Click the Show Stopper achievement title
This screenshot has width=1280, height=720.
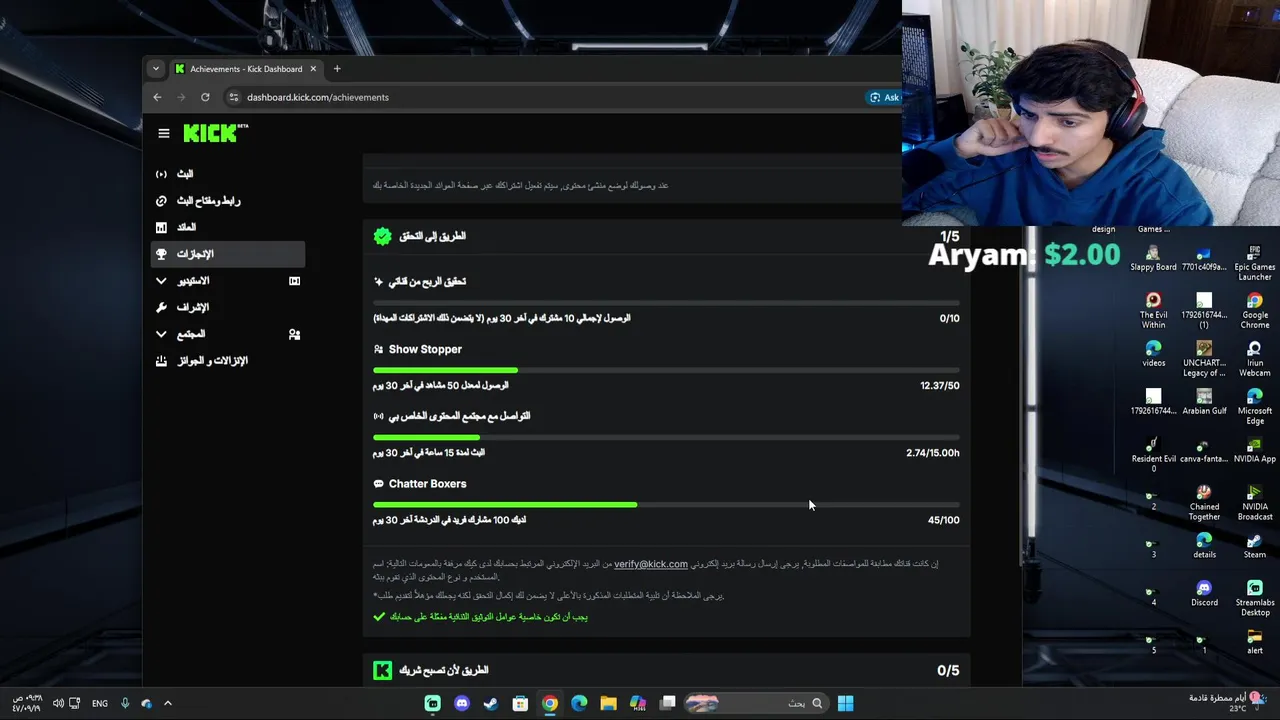(425, 349)
